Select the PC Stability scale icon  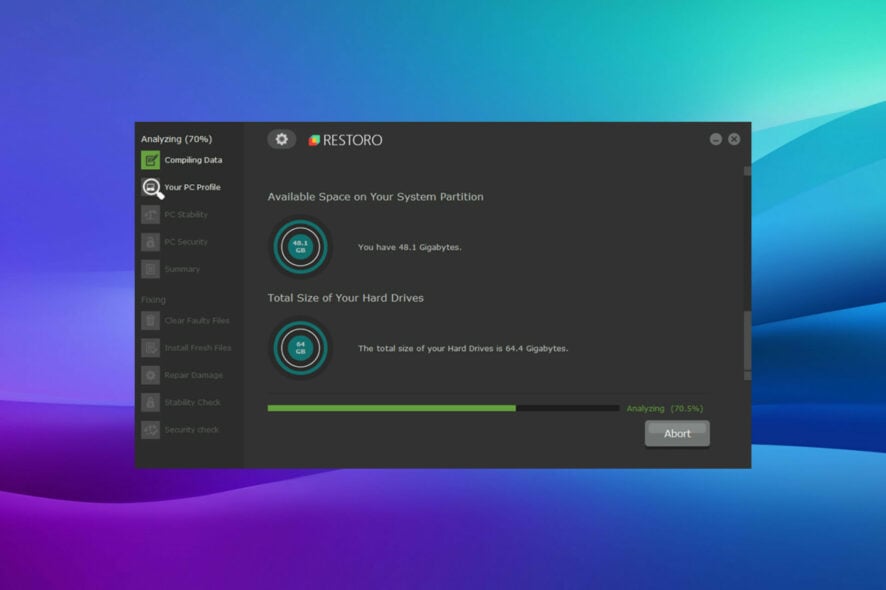pos(150,215)
